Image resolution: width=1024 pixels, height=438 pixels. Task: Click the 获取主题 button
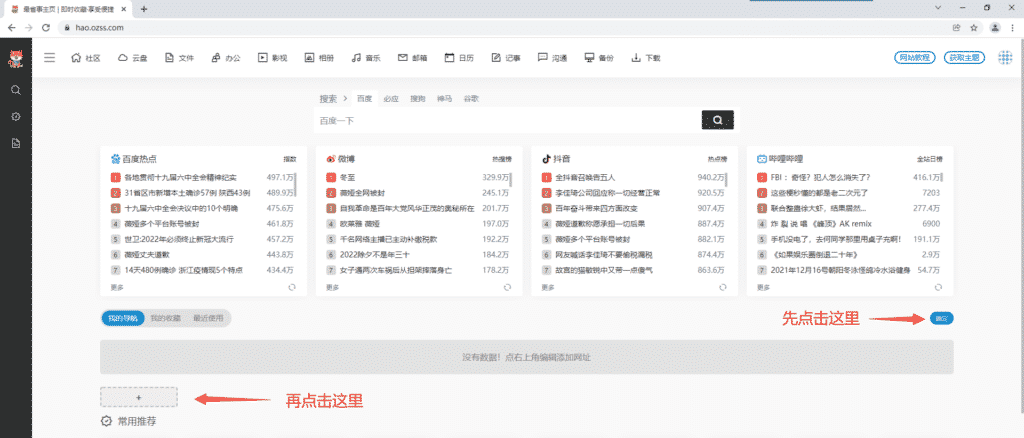964,57
